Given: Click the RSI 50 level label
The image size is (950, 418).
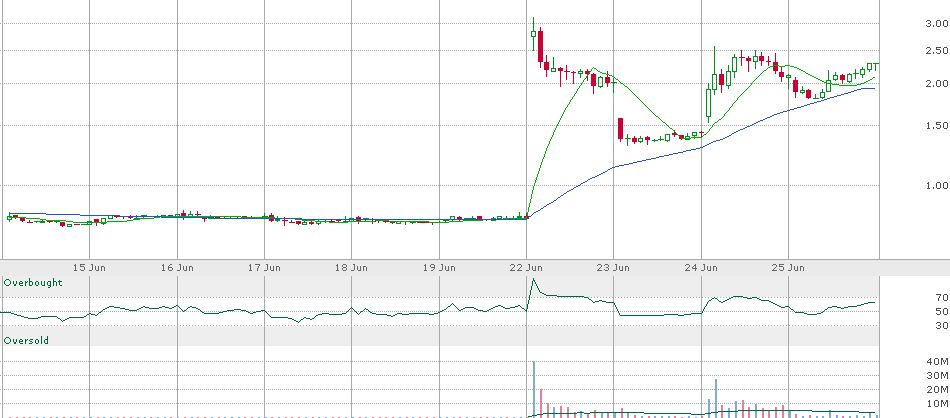Looking at the screenshot, I should (942, 311).
